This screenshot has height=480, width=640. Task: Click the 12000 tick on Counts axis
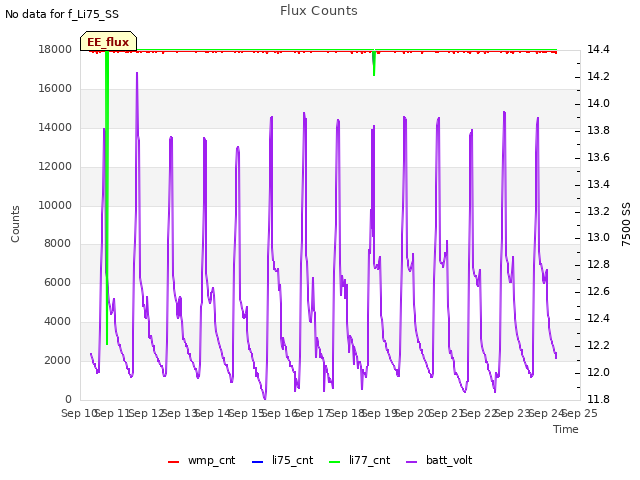(x=55, y=166)
